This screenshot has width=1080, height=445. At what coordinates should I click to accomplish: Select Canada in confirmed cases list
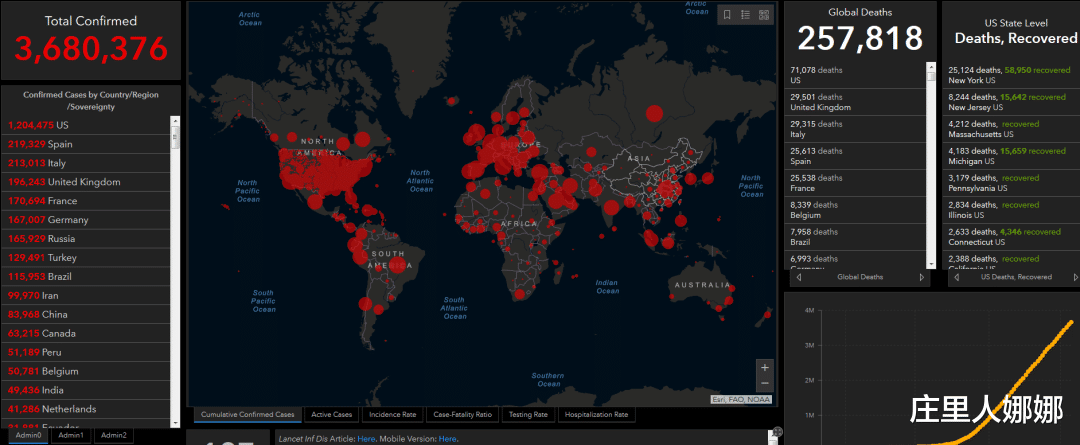[x=85, y=333]
